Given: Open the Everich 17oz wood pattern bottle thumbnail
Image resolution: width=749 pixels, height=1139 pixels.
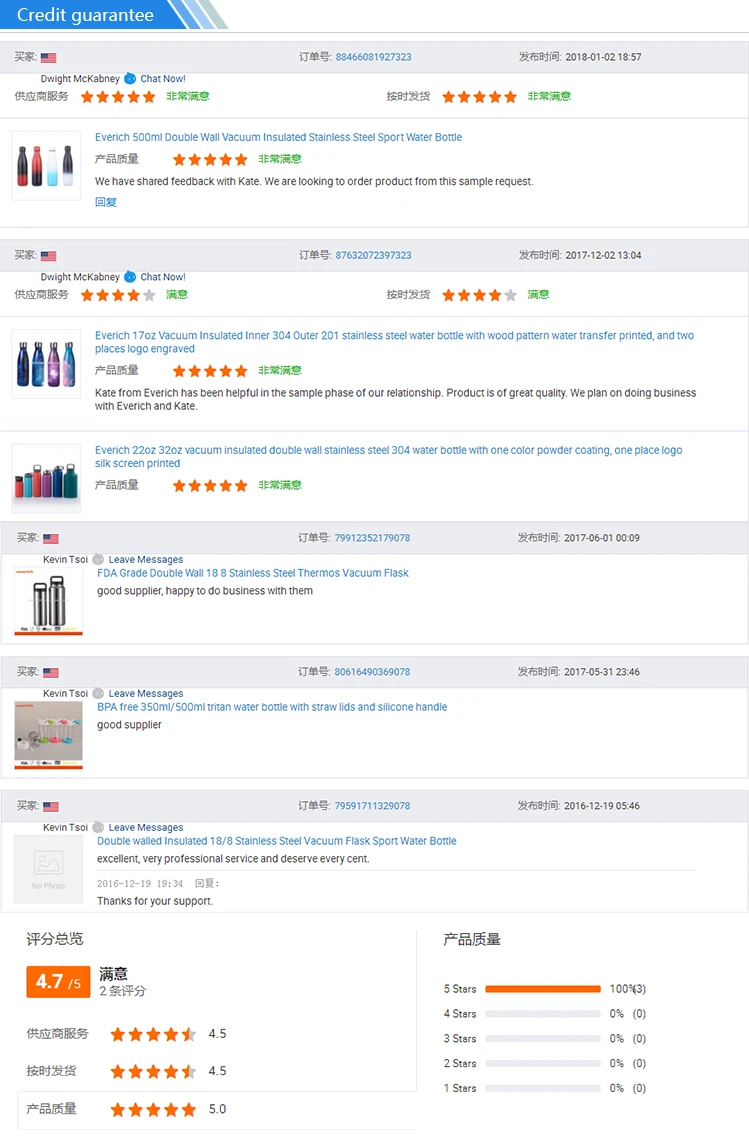Looking at the screenshot, I should point(47,364).
